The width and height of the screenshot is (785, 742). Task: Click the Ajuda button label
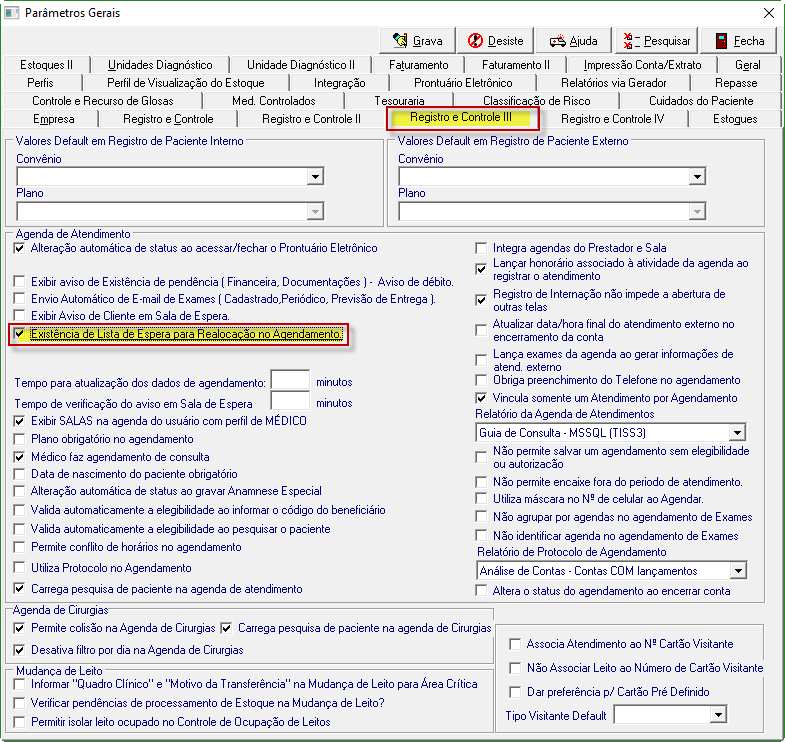click(583, 41)
